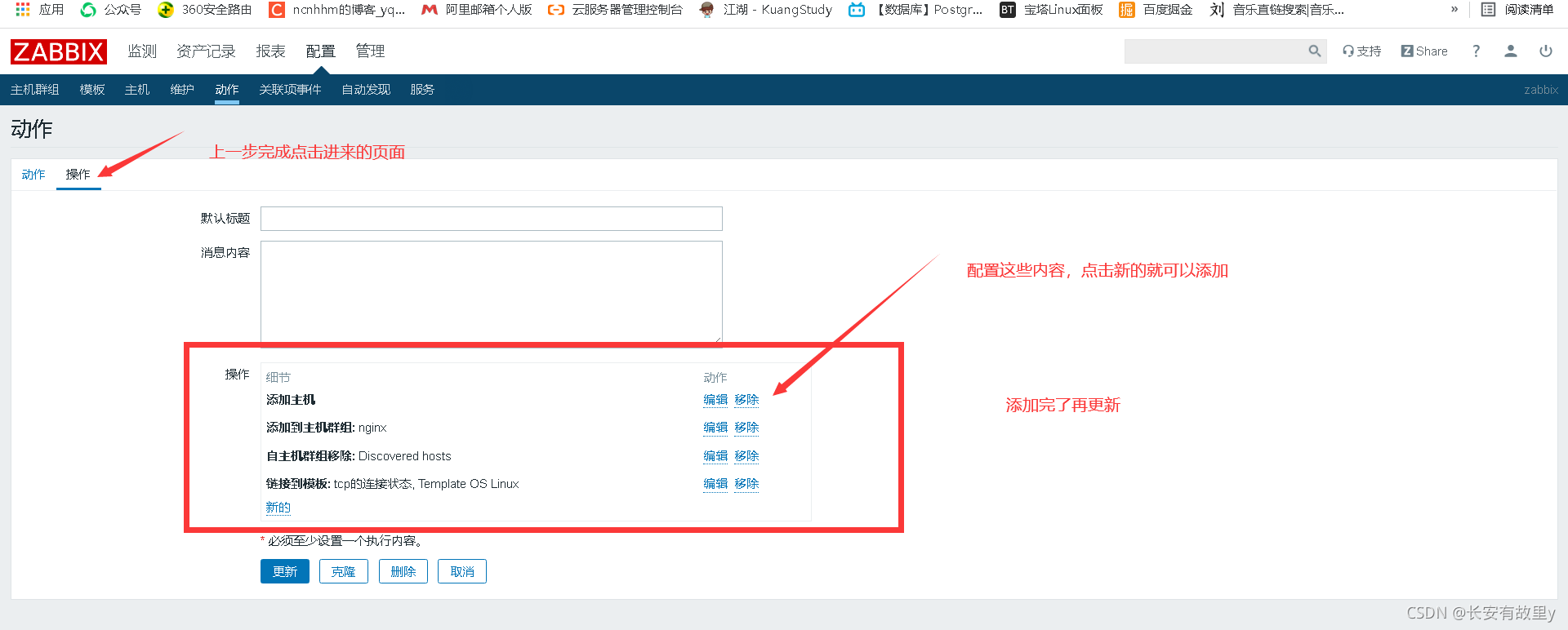The width and height of the screenshot is (1568, 630).
Task: Remove the 添加到主机群组 nginx operation
Action: tap(746, 428)
